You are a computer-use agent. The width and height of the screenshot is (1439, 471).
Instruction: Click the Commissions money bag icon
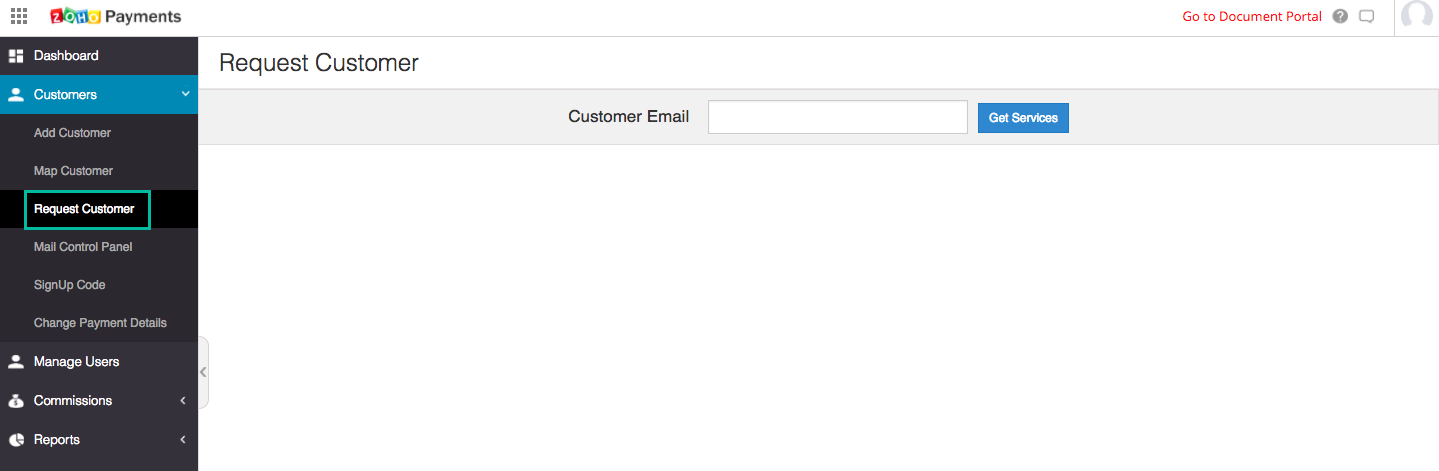(x=16, y=401)
